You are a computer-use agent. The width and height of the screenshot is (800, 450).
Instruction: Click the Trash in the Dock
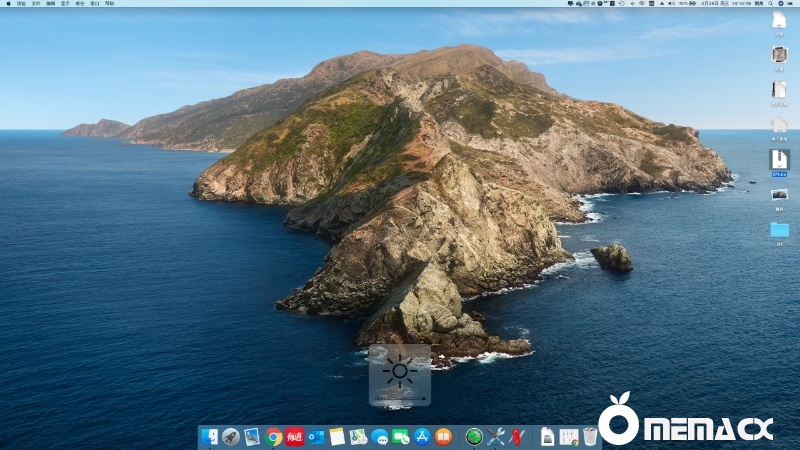tap(591, 437)
